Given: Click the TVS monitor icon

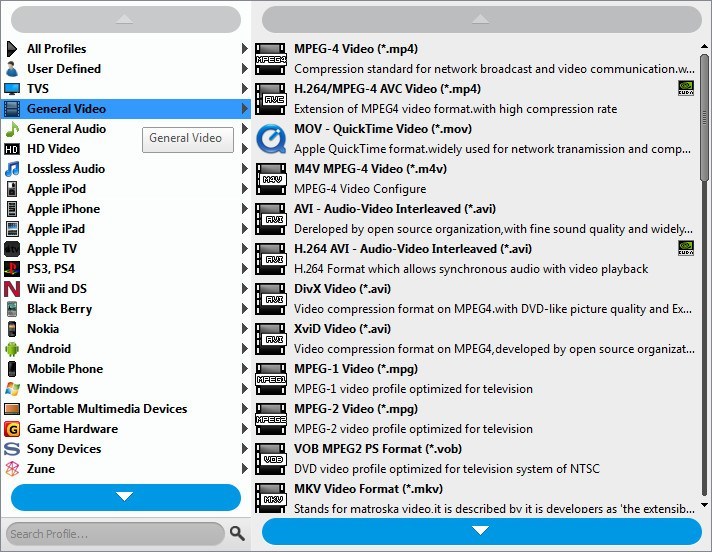Looking at the screenshot, I should 12,89.
